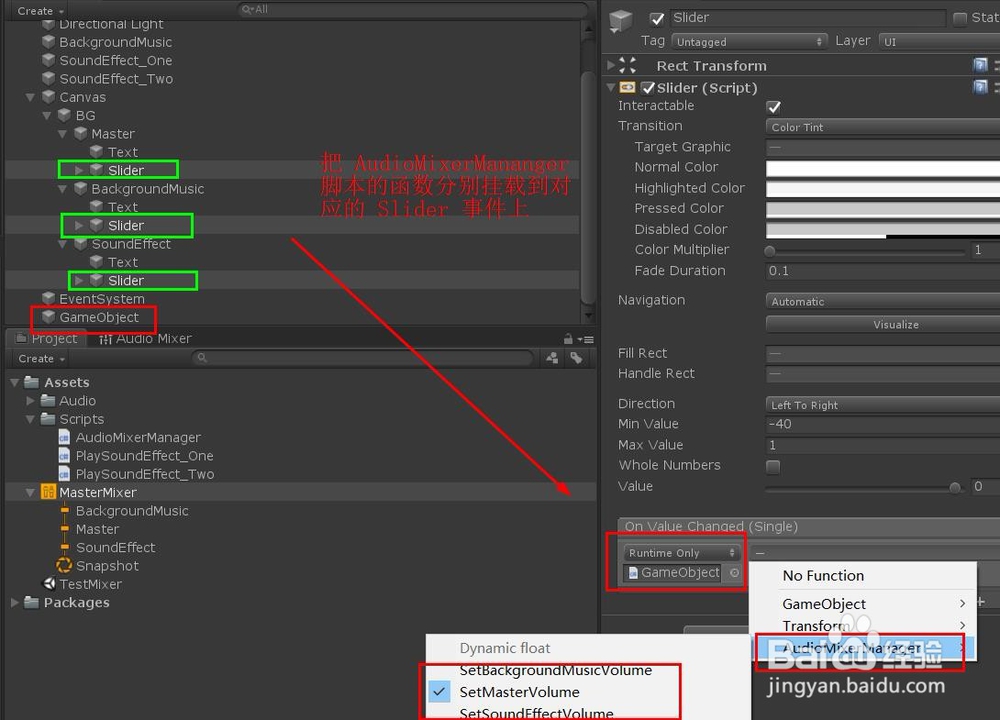The image size is (1000, 720).
Task: Click the Normal Color swatch
Action: [883, 168]
